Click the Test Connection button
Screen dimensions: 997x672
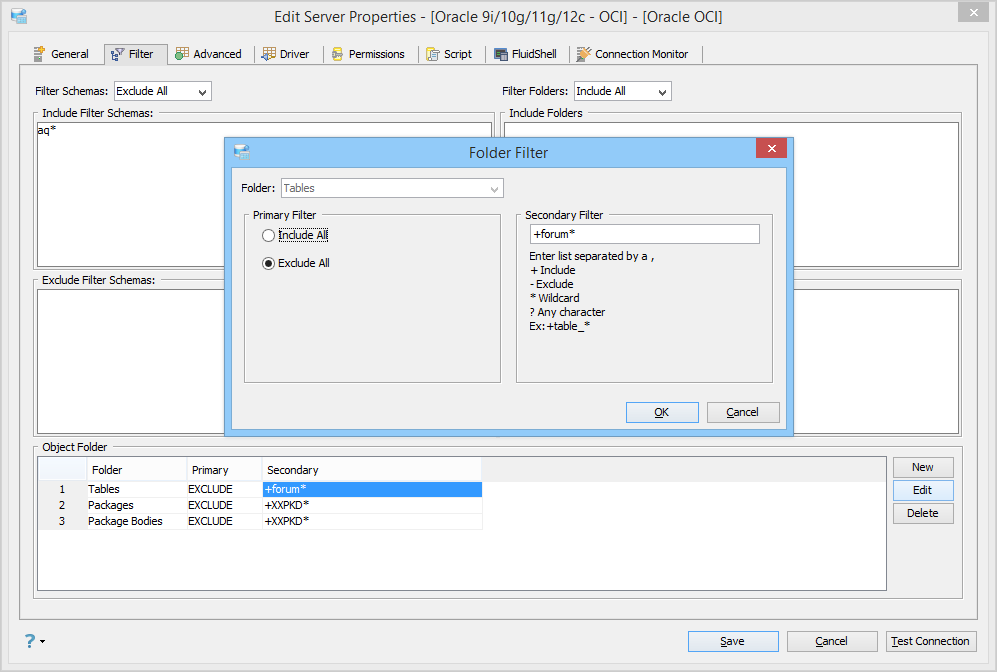click(x=931, y=641)
